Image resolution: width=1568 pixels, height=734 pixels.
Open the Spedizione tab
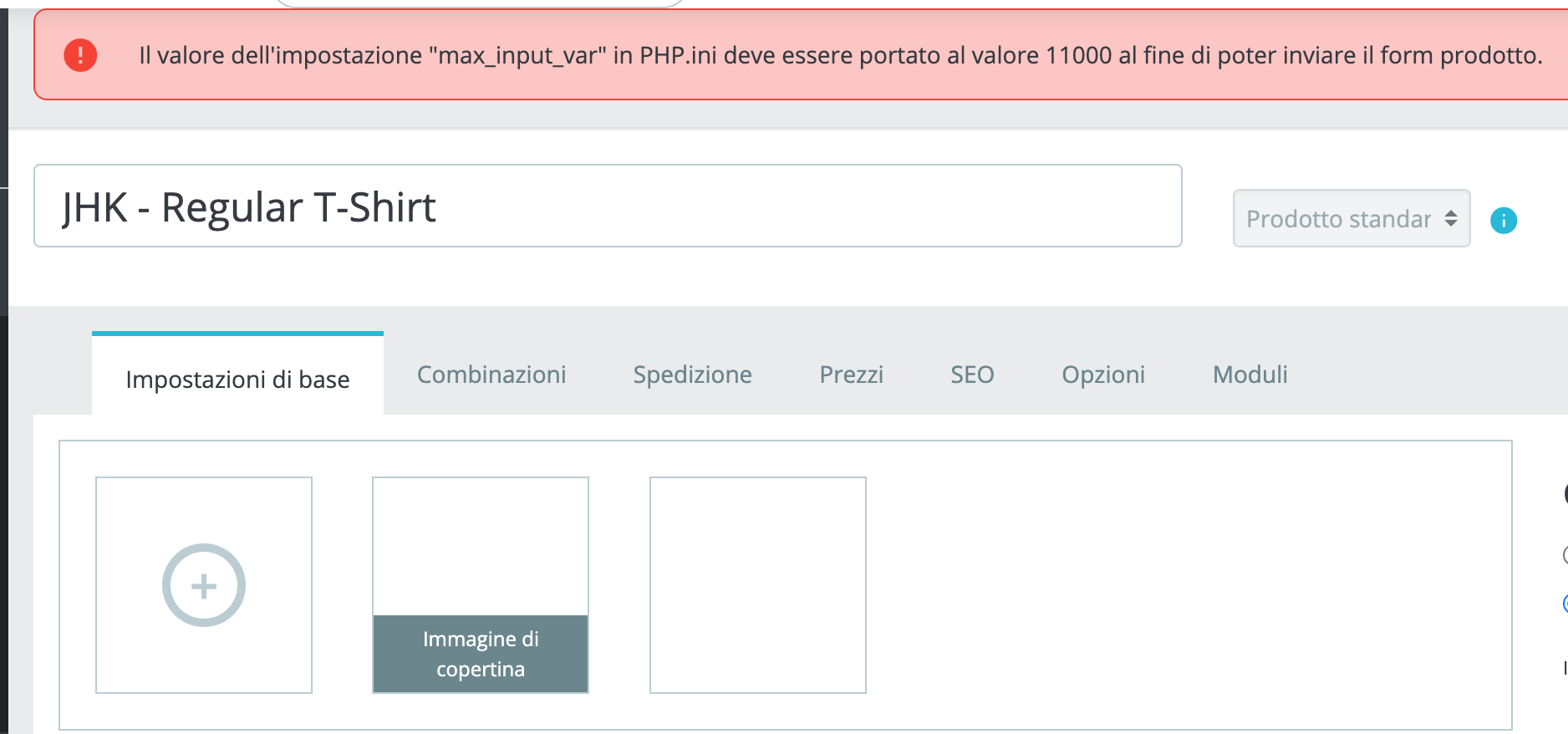point(692,375)
